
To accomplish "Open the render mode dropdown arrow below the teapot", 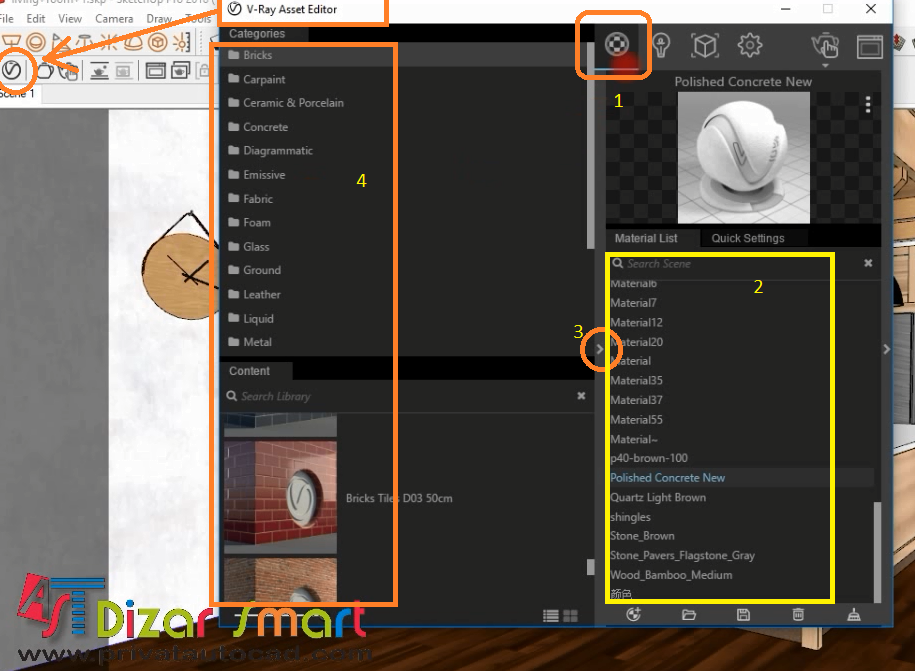I will point(825,65).
